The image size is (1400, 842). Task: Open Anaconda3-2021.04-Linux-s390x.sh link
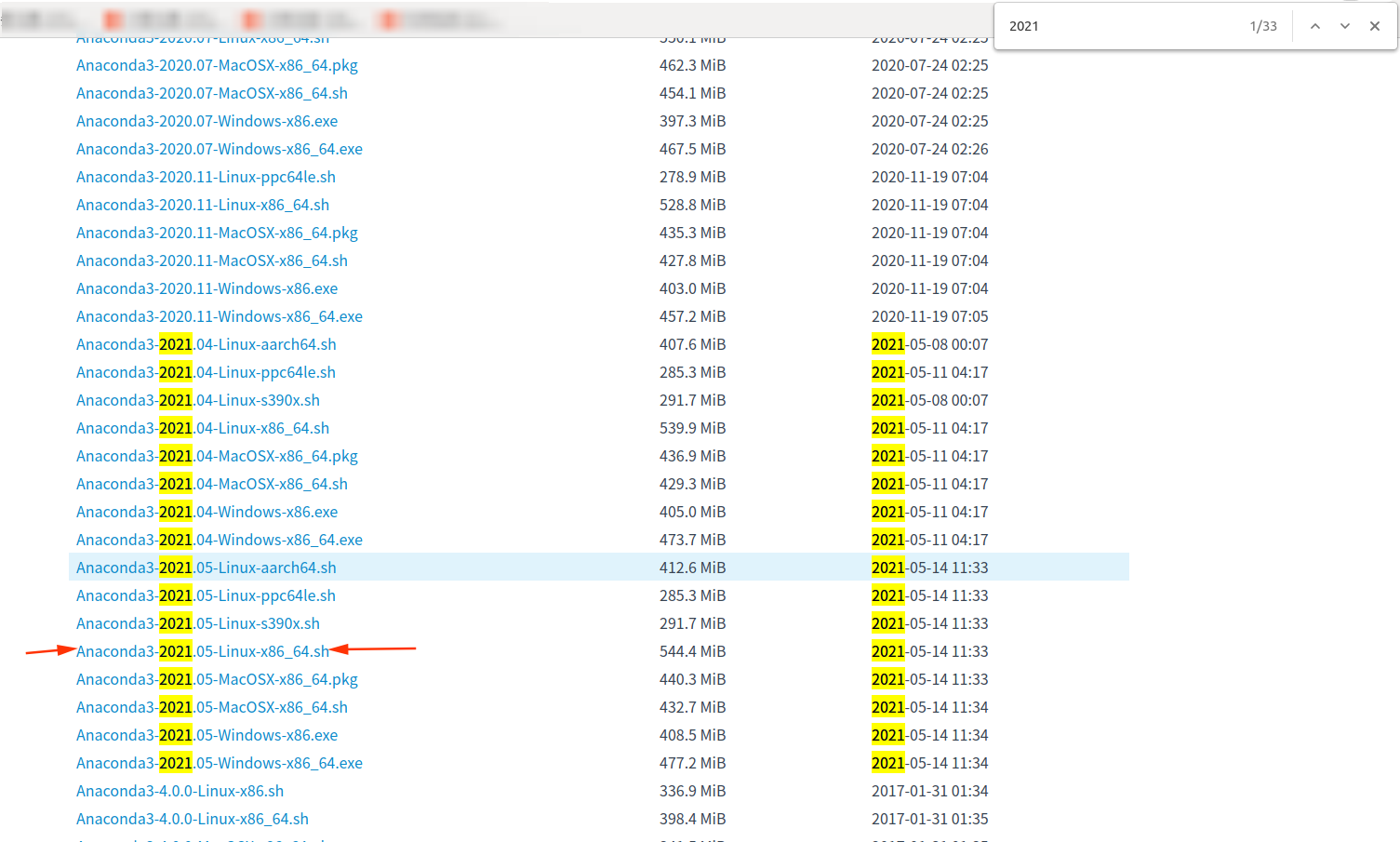198,400
